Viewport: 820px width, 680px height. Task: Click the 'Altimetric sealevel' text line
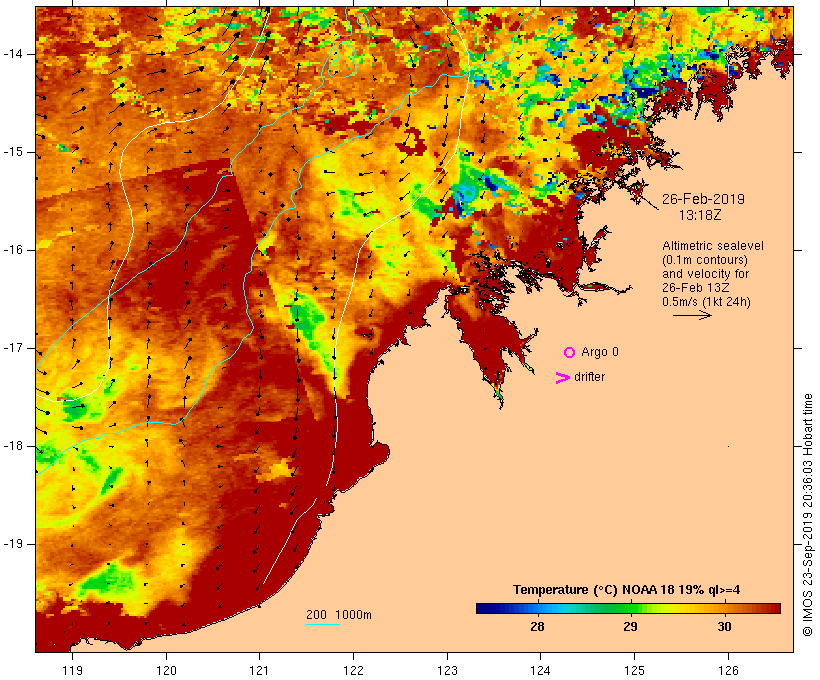[x=713, y=246]
